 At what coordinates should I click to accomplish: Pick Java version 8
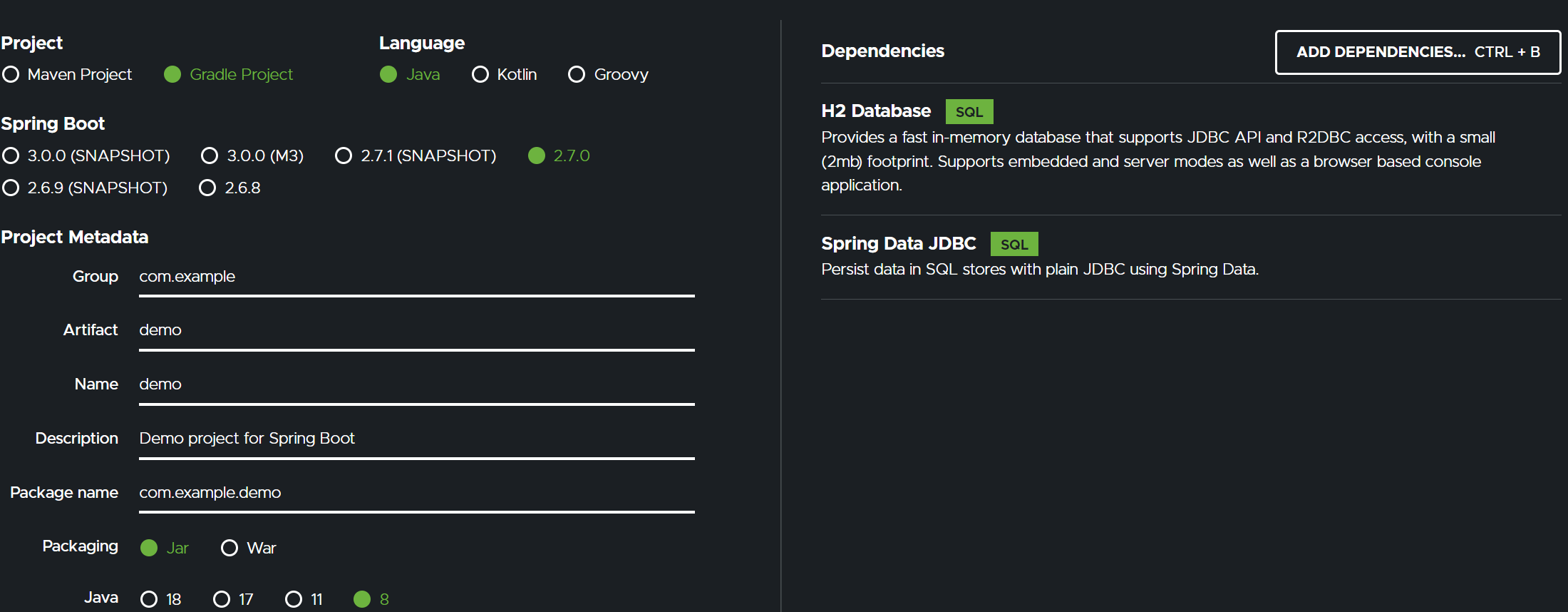(371, 599)
